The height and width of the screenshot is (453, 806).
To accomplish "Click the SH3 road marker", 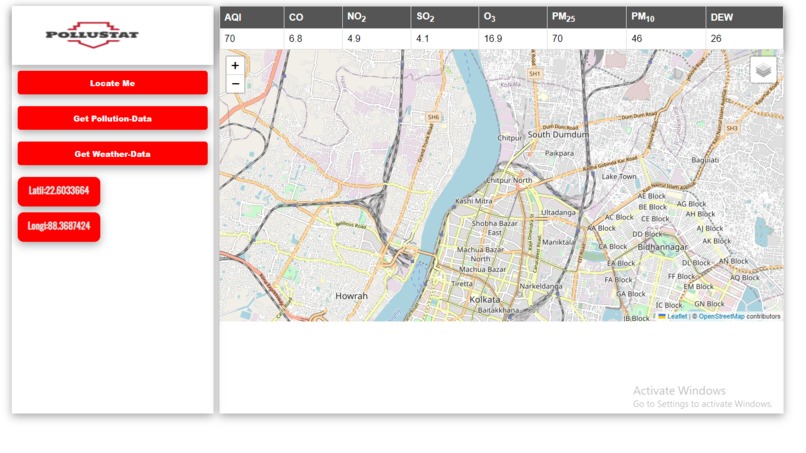I will coord(731,128).
